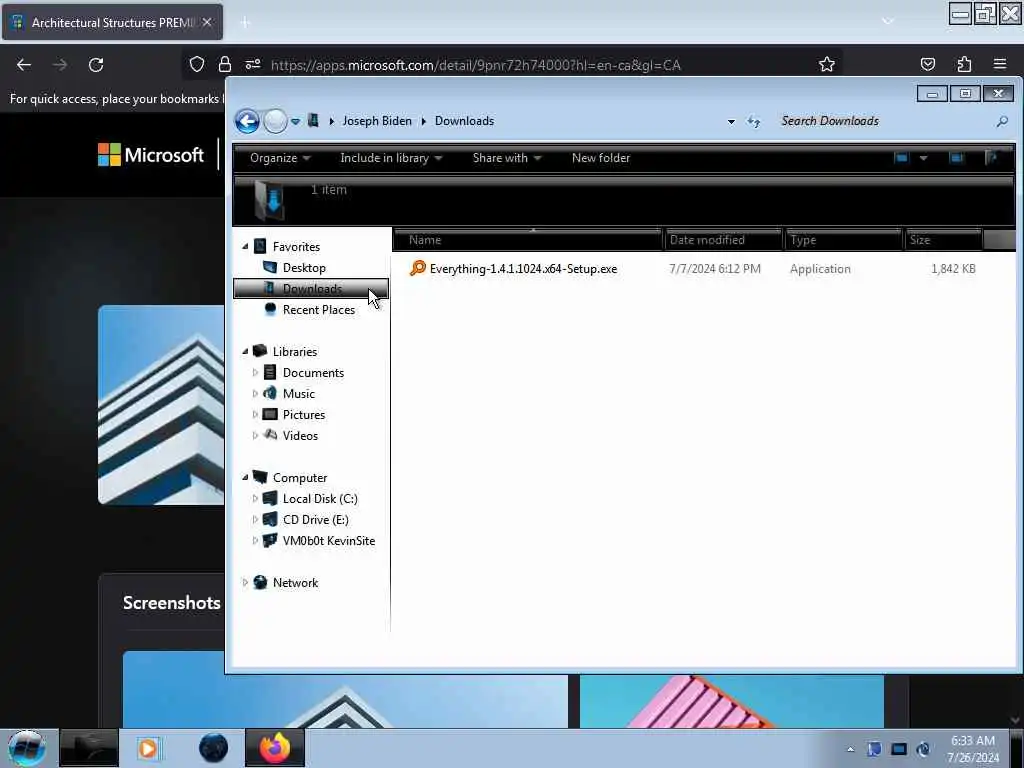Click the Explorer help icon
1024x768 pixels.
992,158
